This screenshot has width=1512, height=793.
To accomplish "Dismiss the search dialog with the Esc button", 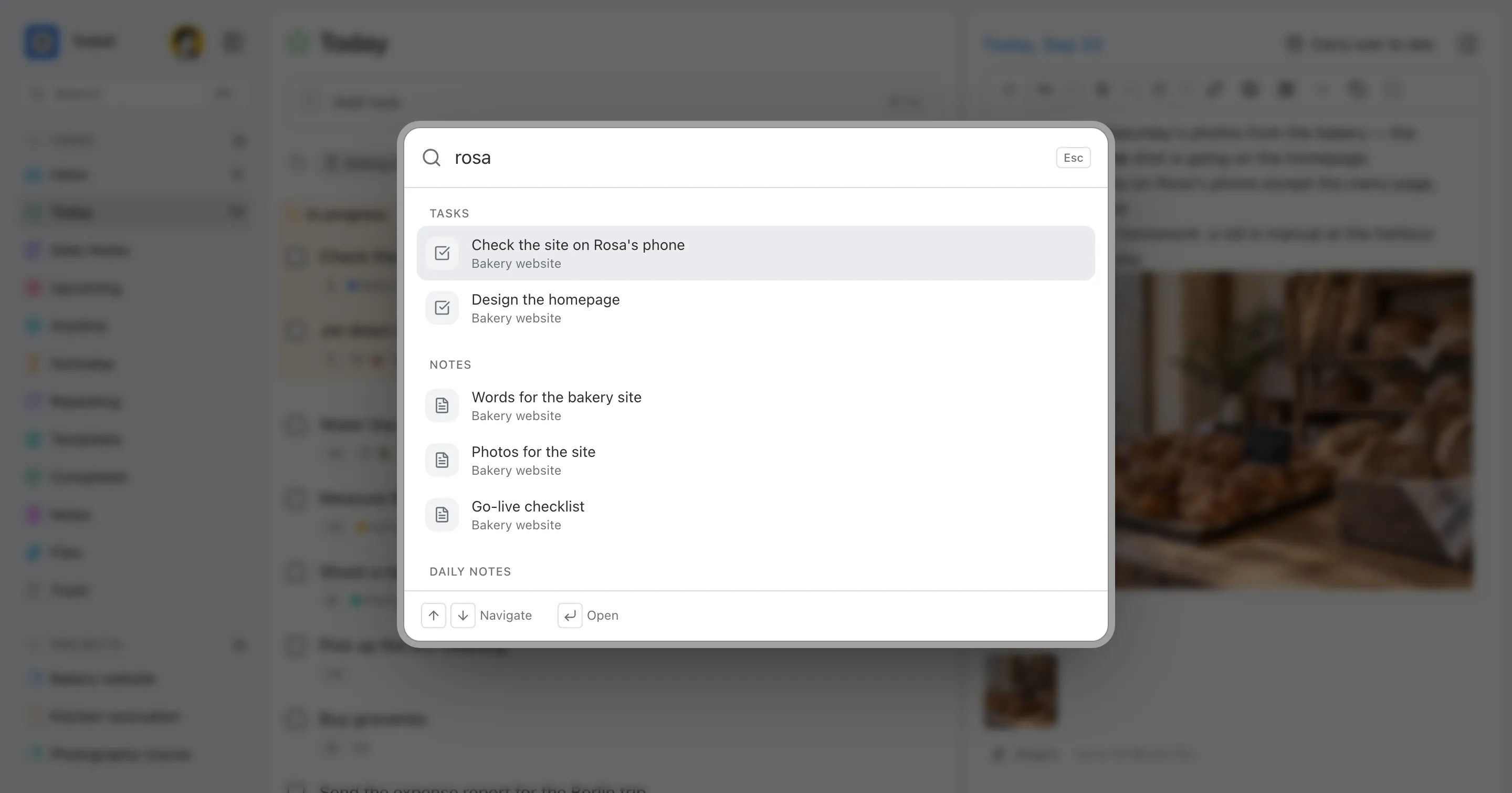I will click(1073, 158).
